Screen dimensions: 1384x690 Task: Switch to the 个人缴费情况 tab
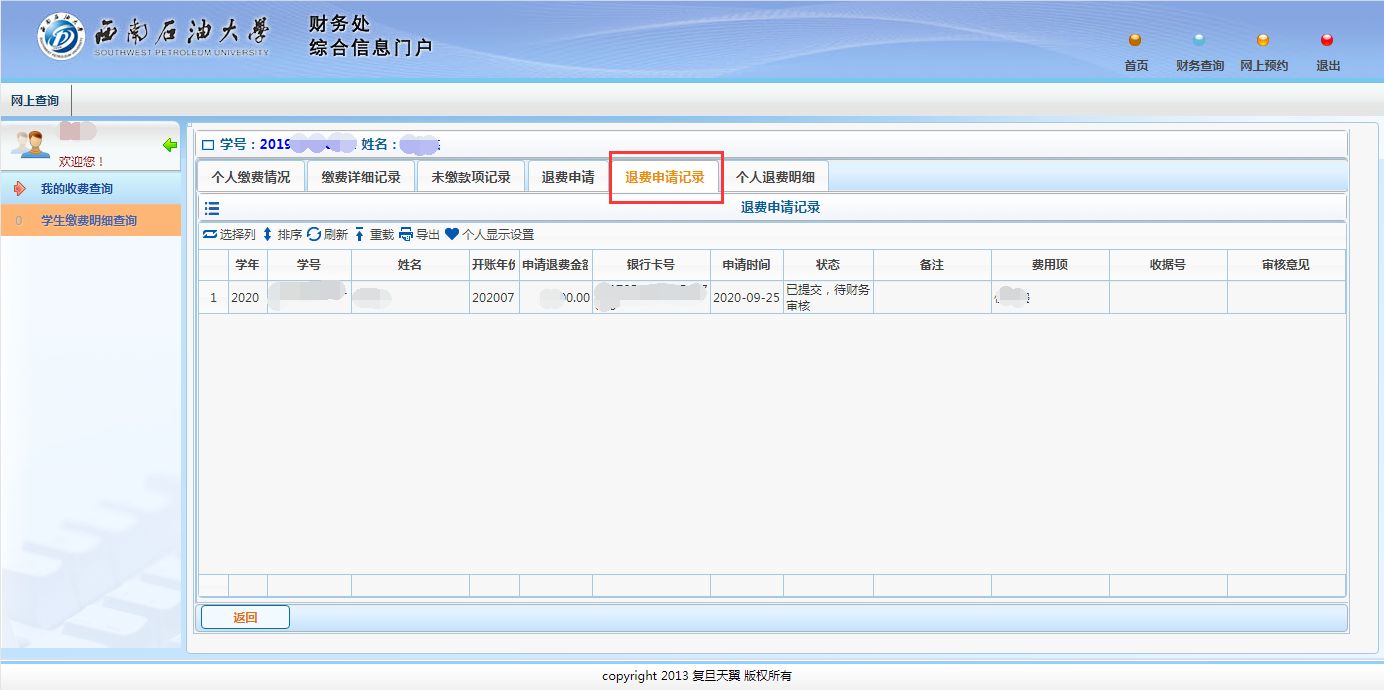(250, 177)
